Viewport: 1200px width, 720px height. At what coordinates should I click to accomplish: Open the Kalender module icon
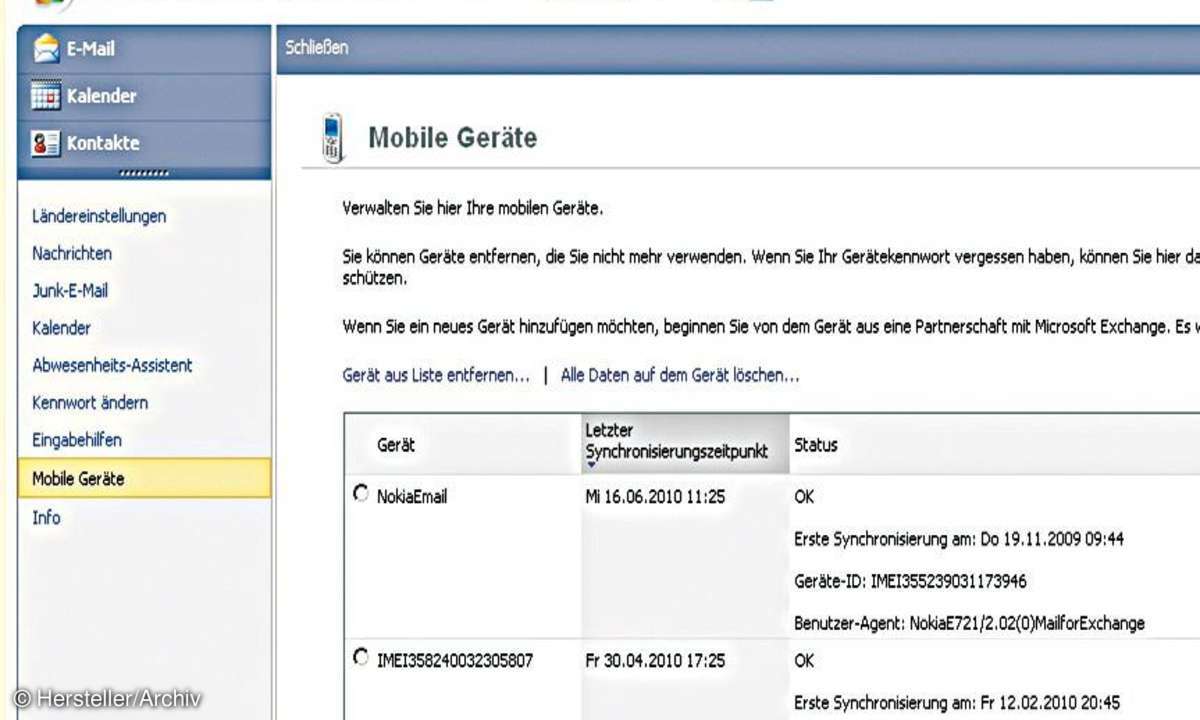46,96
